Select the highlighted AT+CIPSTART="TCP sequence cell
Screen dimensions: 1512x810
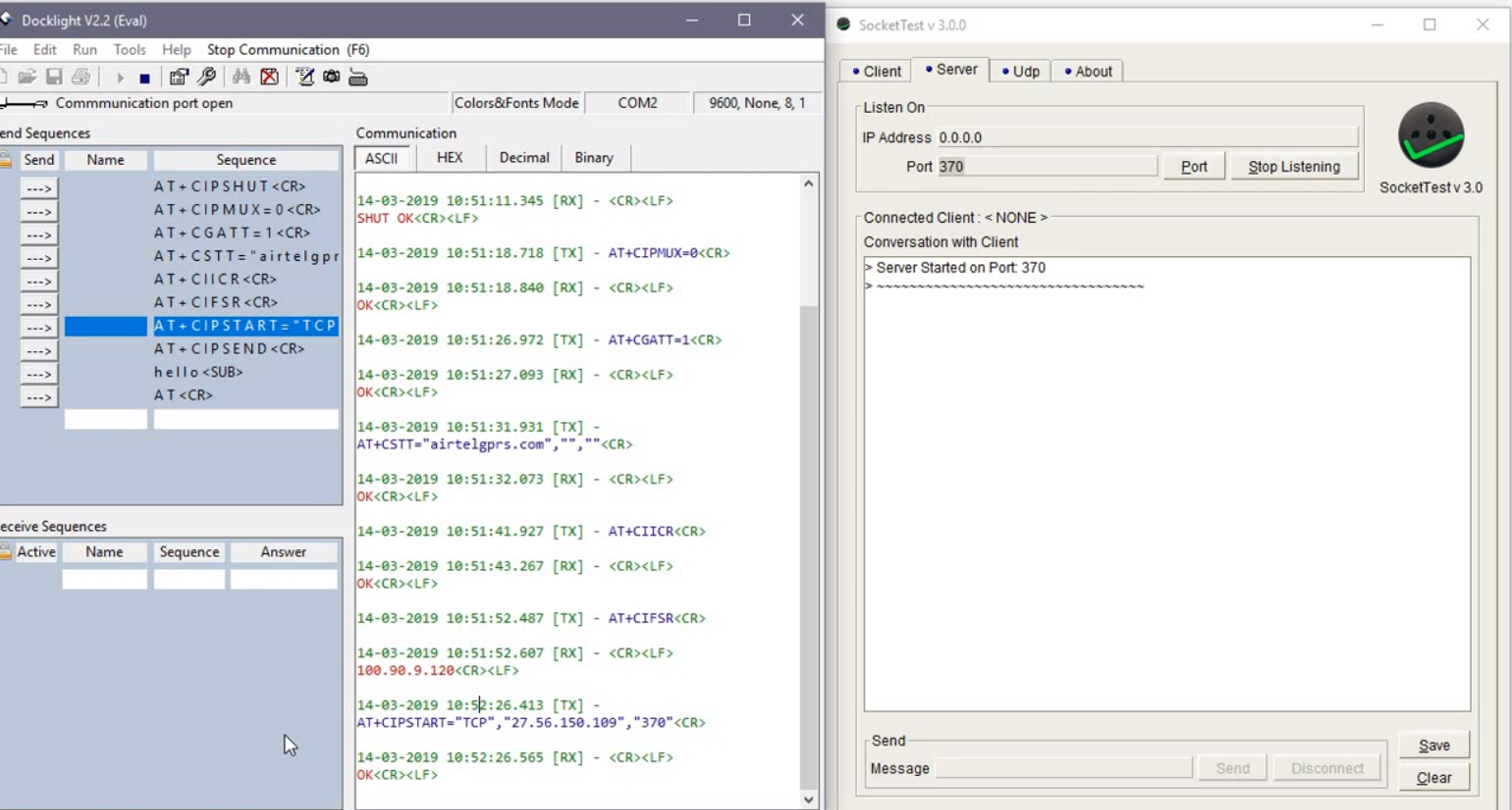246,326
